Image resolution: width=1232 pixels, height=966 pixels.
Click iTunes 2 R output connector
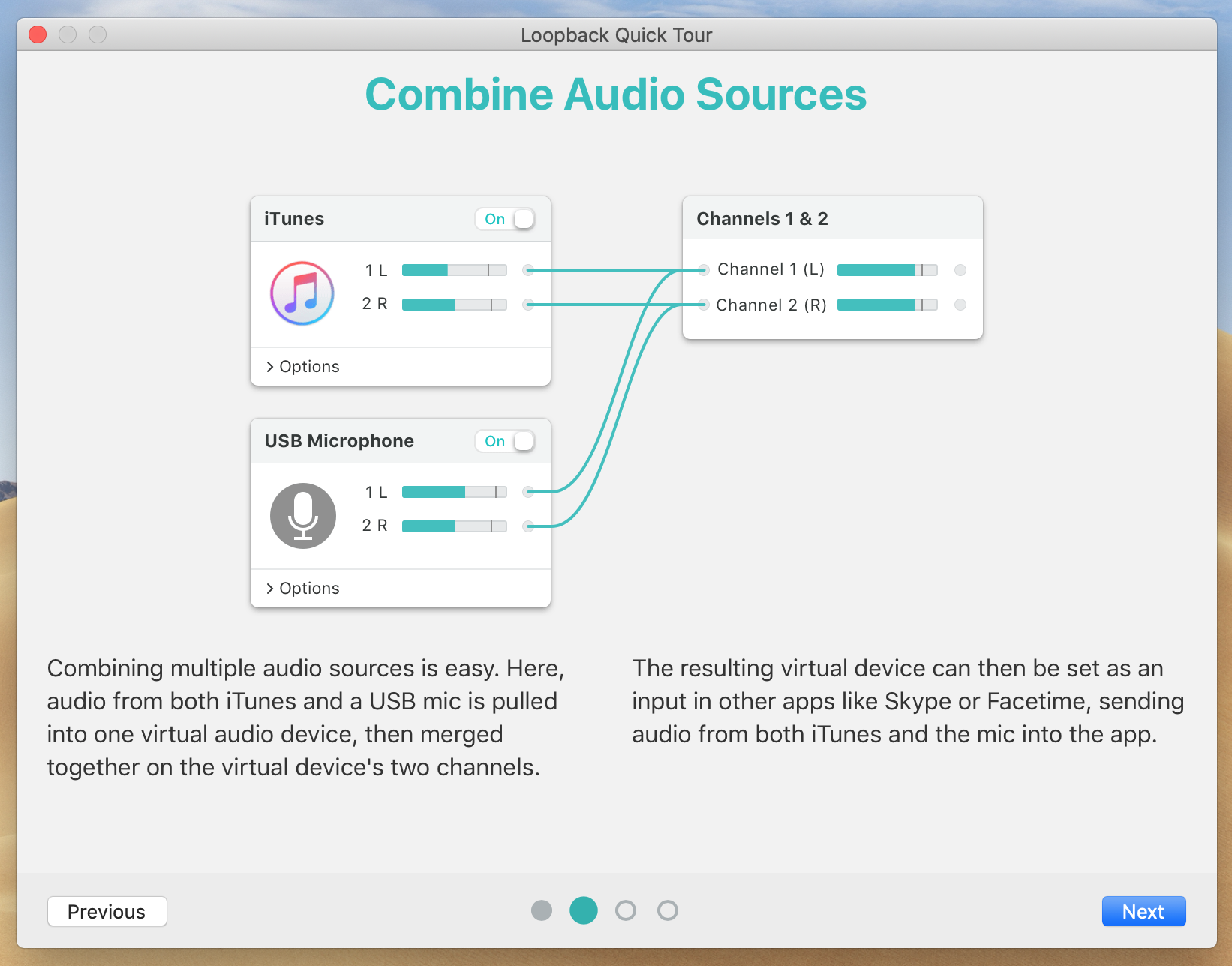(528, 304)
